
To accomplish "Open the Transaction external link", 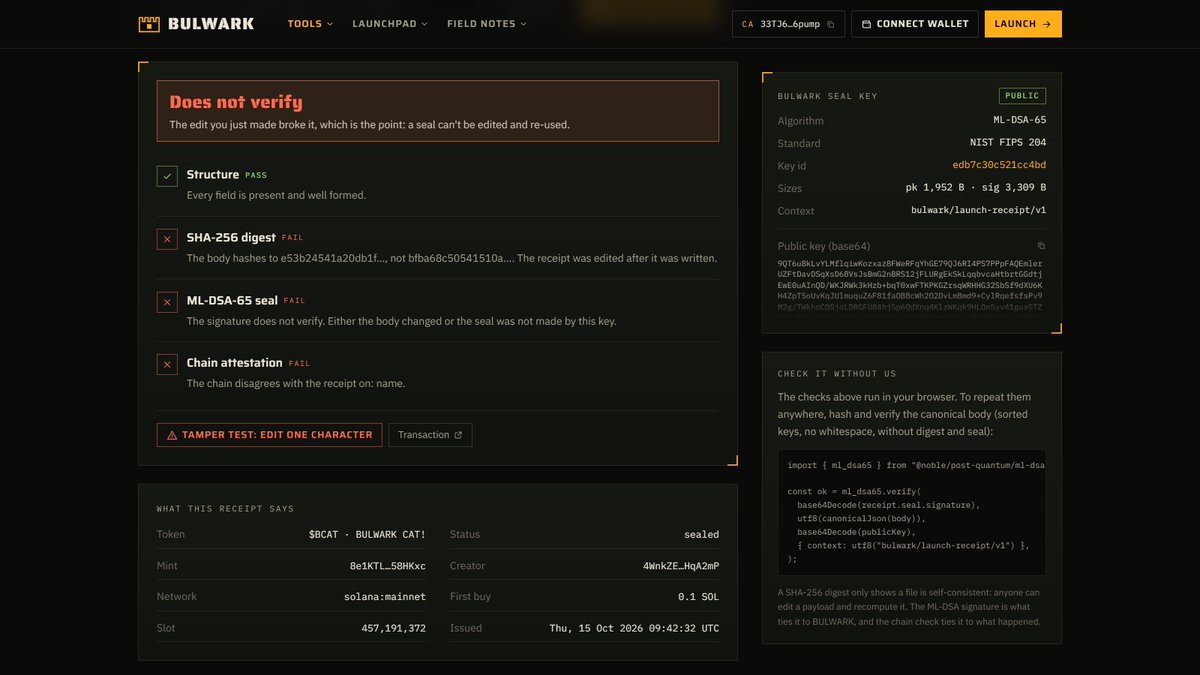I will (x=430, y=435).
